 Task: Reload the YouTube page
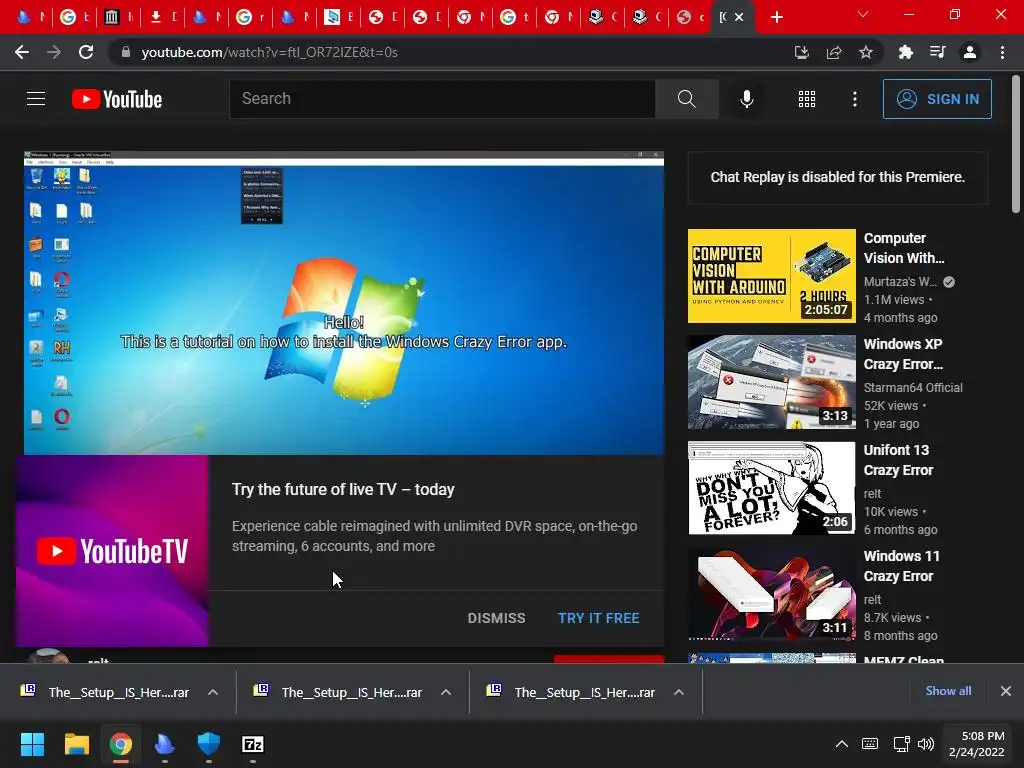[86, 52]
